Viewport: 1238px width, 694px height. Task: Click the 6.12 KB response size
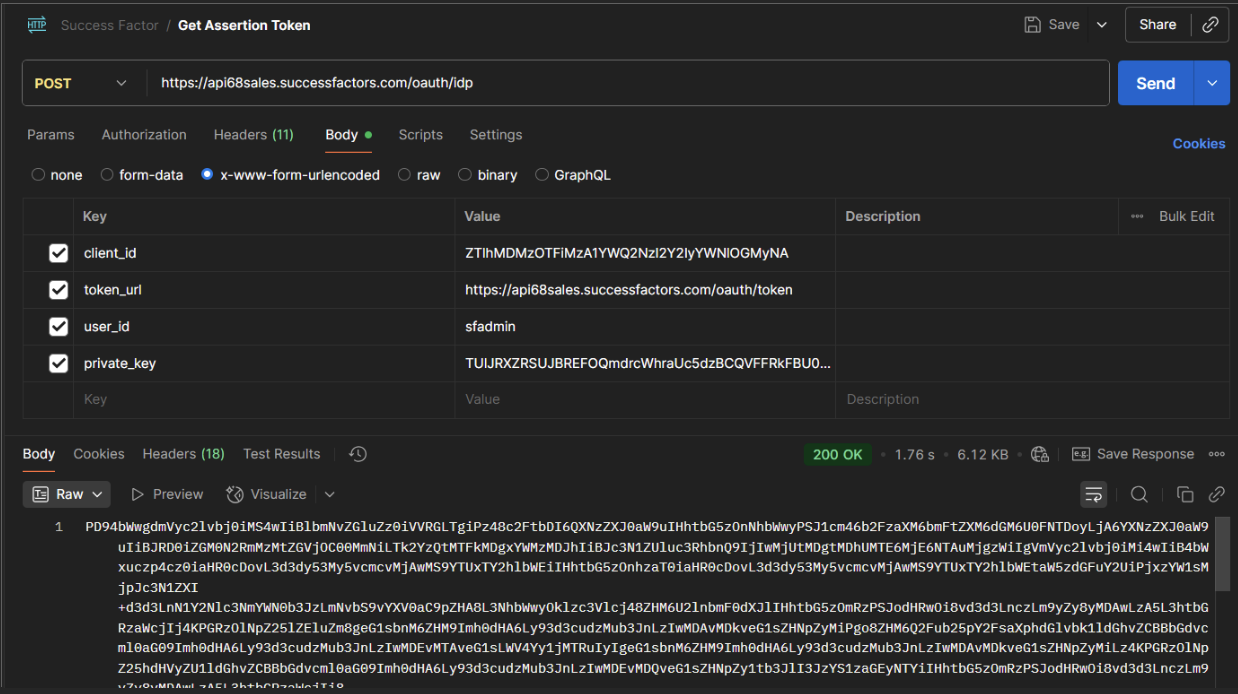pos(983,454)
